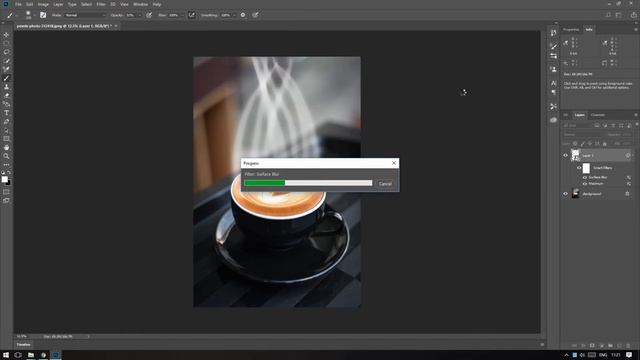Hide the Background layer
The image size is (640, 360).
click(x=566, y=194)
